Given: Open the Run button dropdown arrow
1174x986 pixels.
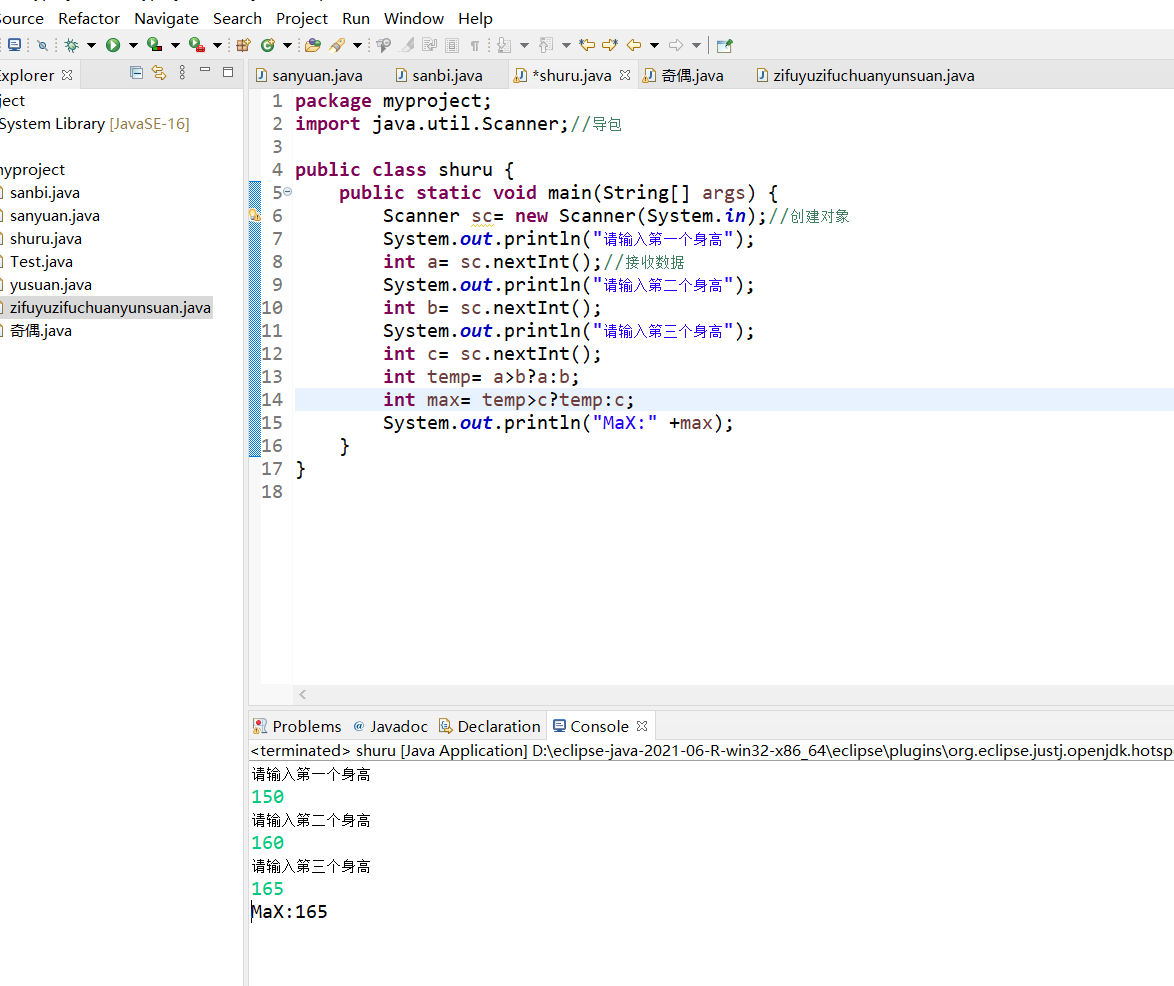Looking at the screenshot, I should click(133, 46).
